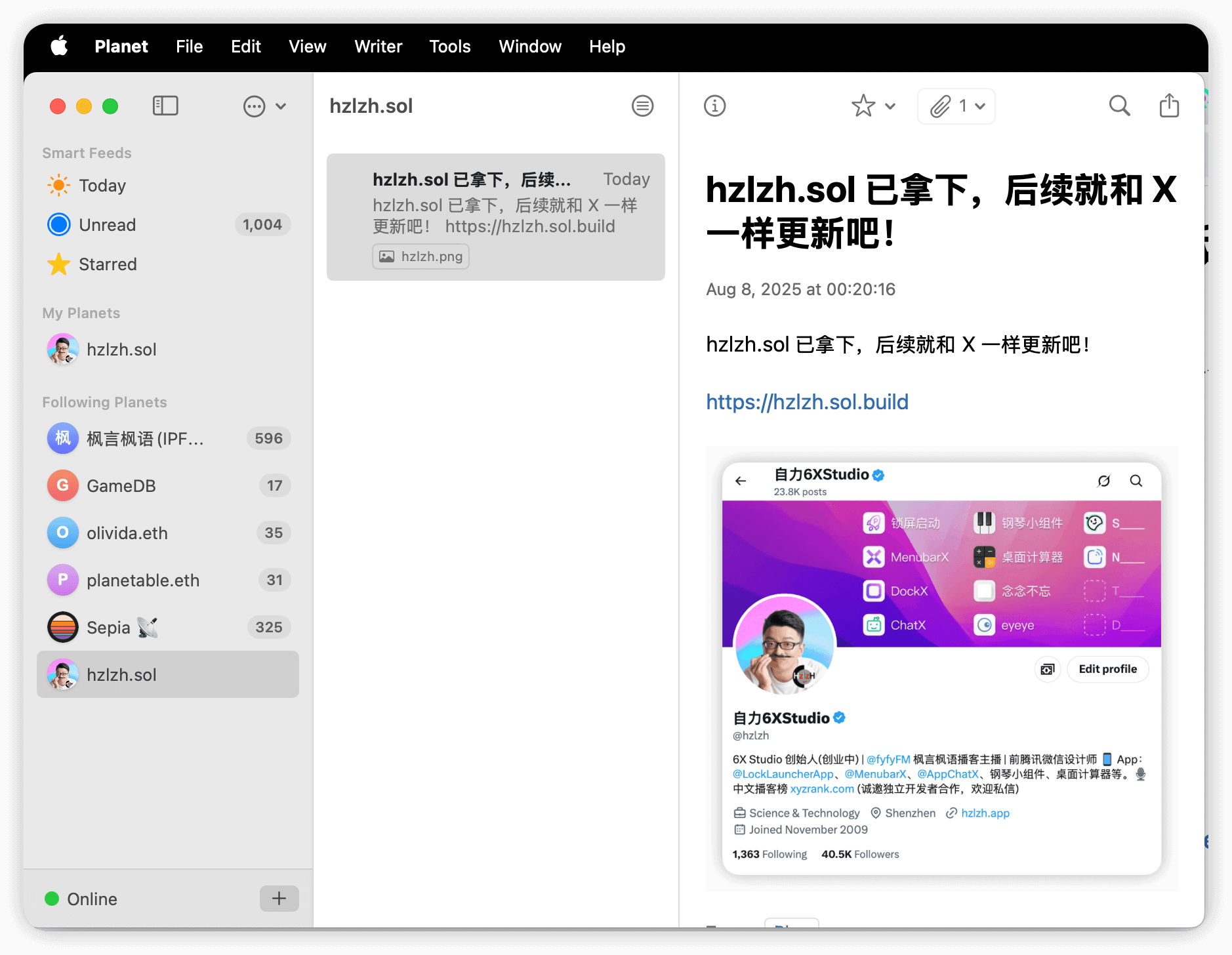The width and height of the screenshot is (1232, 955).
Task: Select hzlzh.sol under Following Planets
Action: click(168, 674)
